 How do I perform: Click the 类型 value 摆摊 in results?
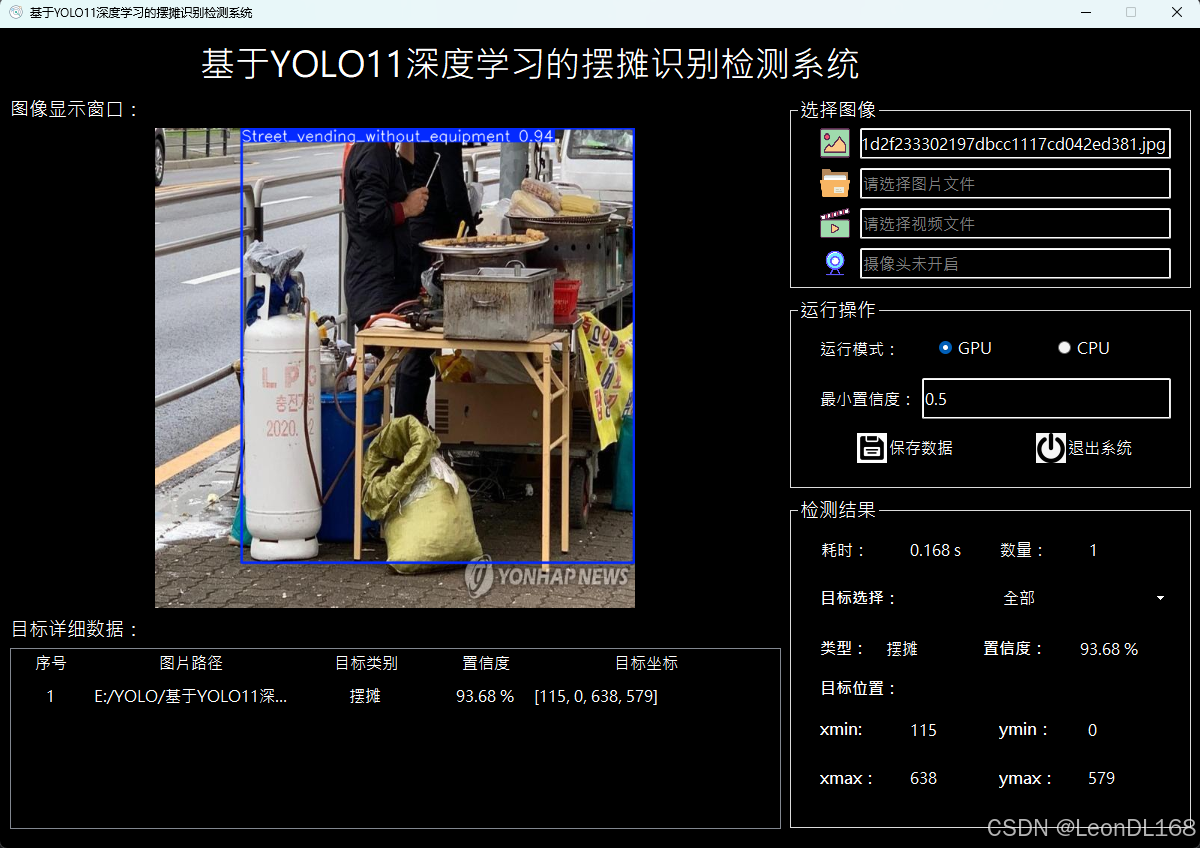click(902, 649)
